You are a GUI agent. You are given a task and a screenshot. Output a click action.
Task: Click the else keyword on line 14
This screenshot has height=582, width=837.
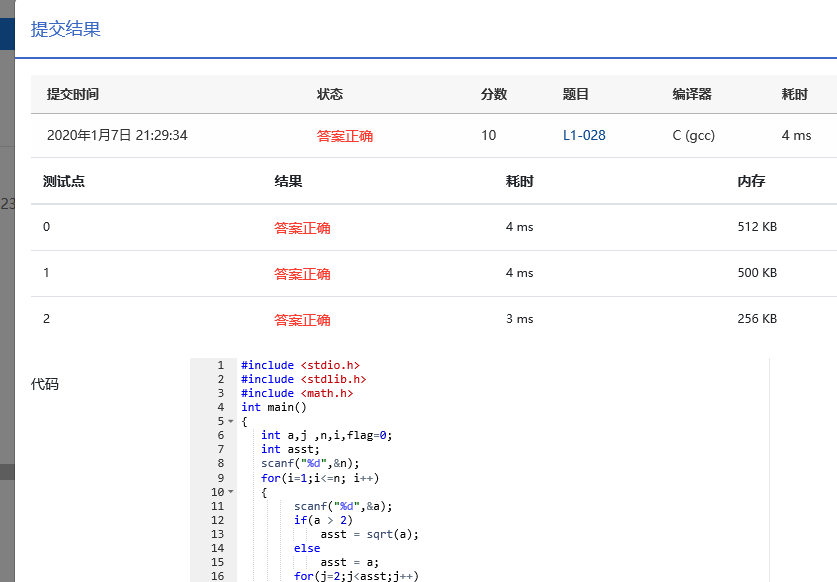(x=307, y=548)
